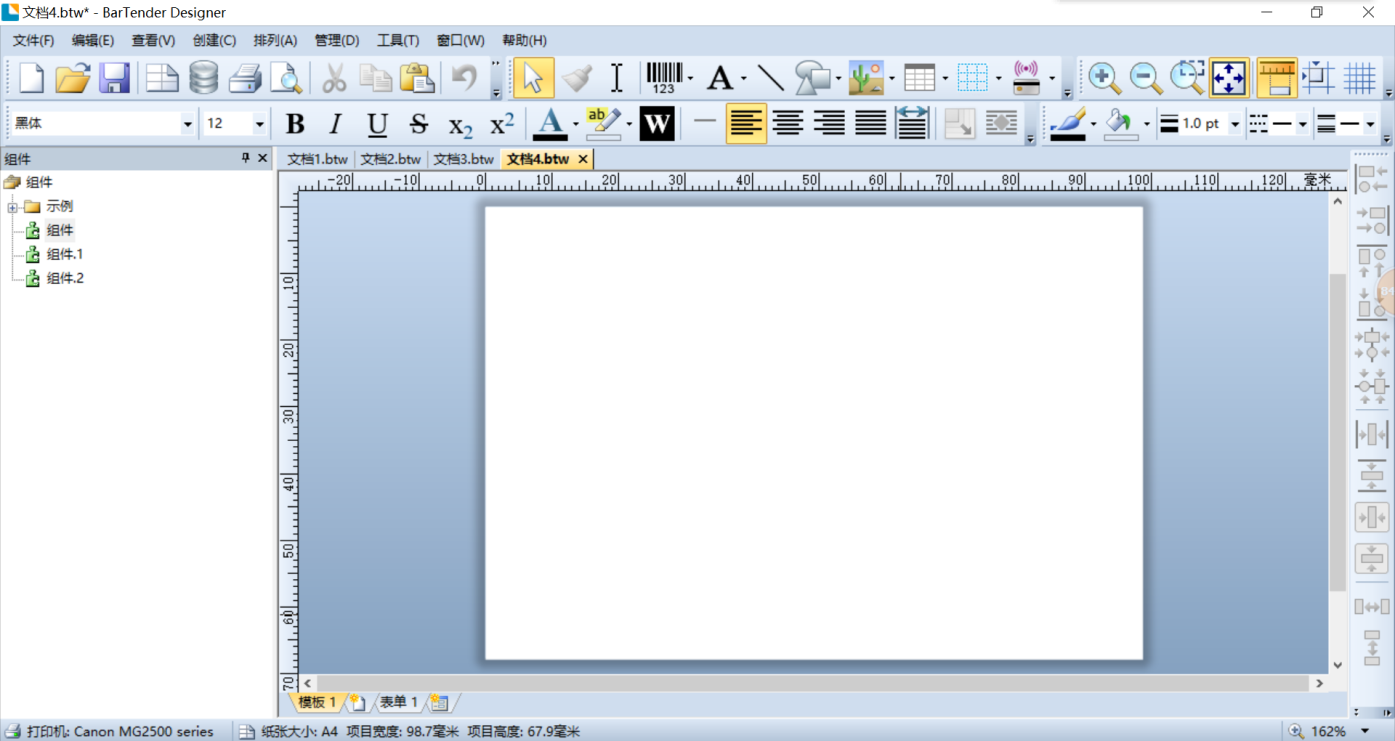Choose the dotted layout grid tool

pos(972,78)
